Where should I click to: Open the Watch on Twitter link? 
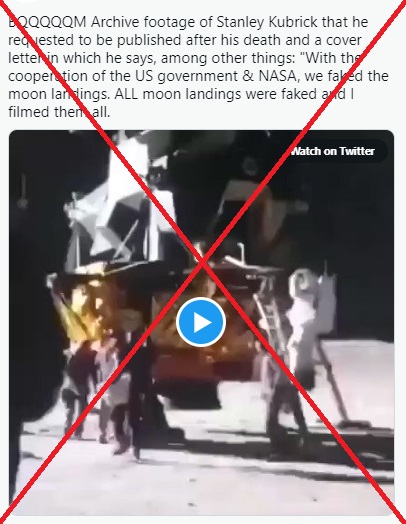click(x=332, y=151)
